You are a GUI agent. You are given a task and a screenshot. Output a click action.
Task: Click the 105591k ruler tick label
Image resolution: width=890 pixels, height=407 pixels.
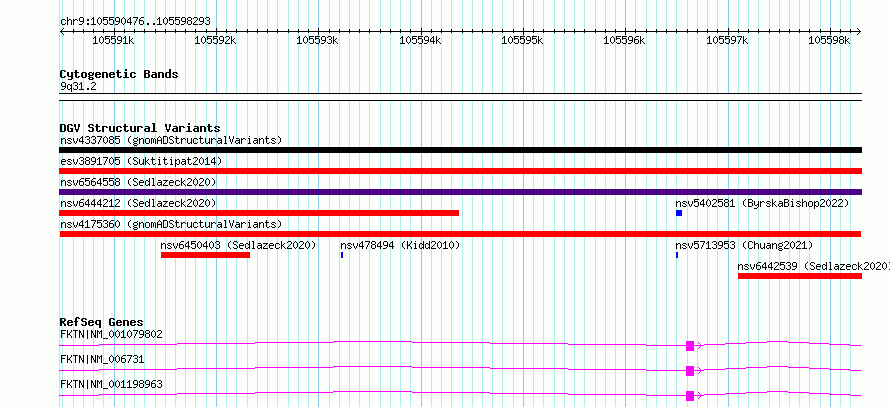pos(113,40)
